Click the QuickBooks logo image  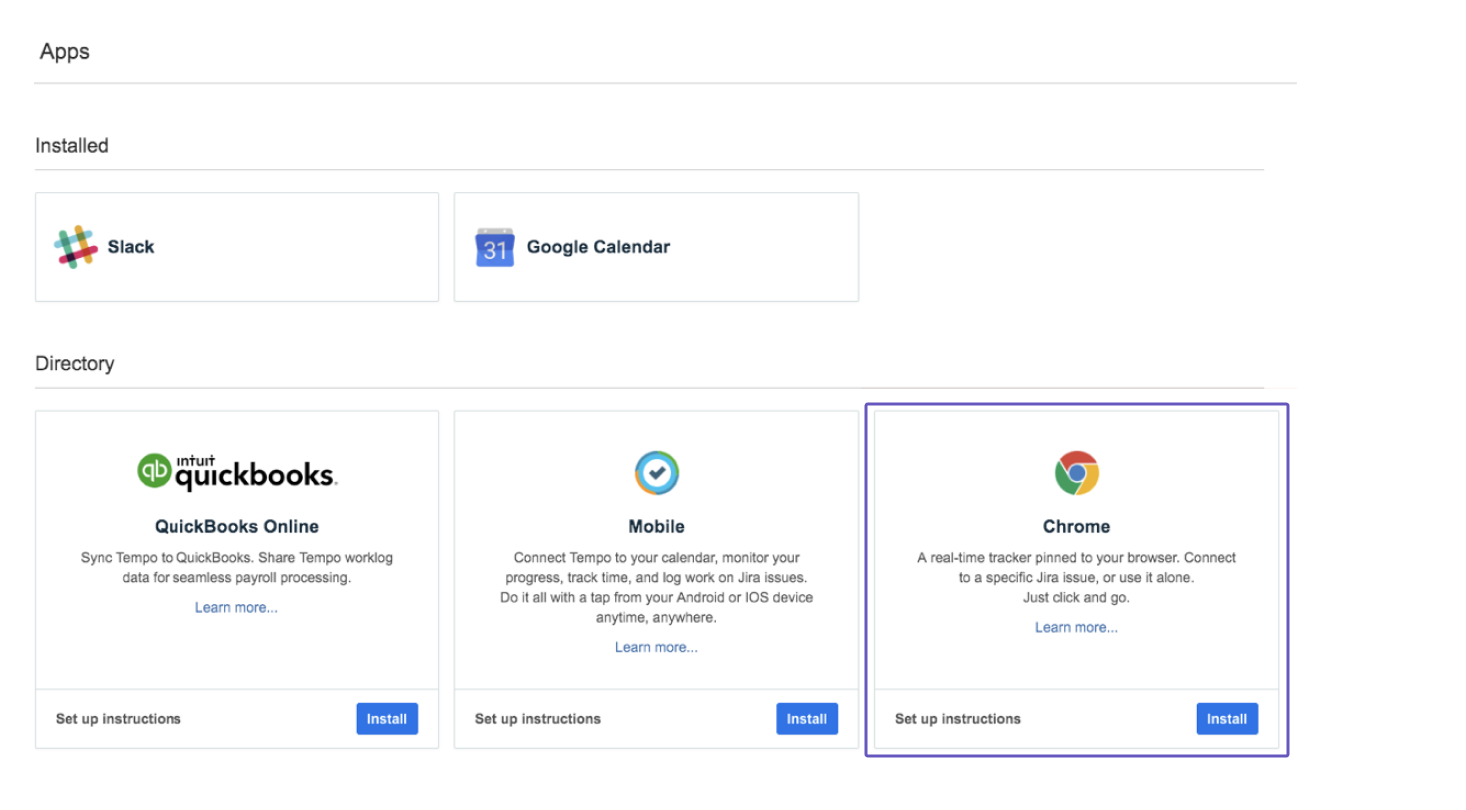pyautogui.click(x=237, y=472)
